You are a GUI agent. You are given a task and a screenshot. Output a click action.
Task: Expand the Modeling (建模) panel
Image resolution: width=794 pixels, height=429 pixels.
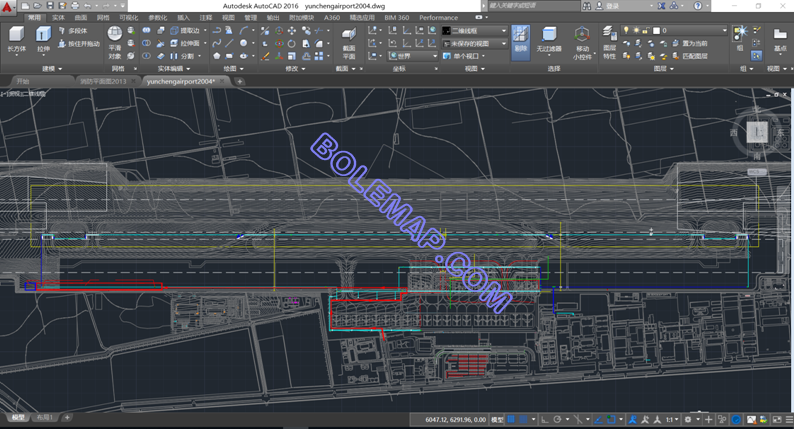[52, 68]
